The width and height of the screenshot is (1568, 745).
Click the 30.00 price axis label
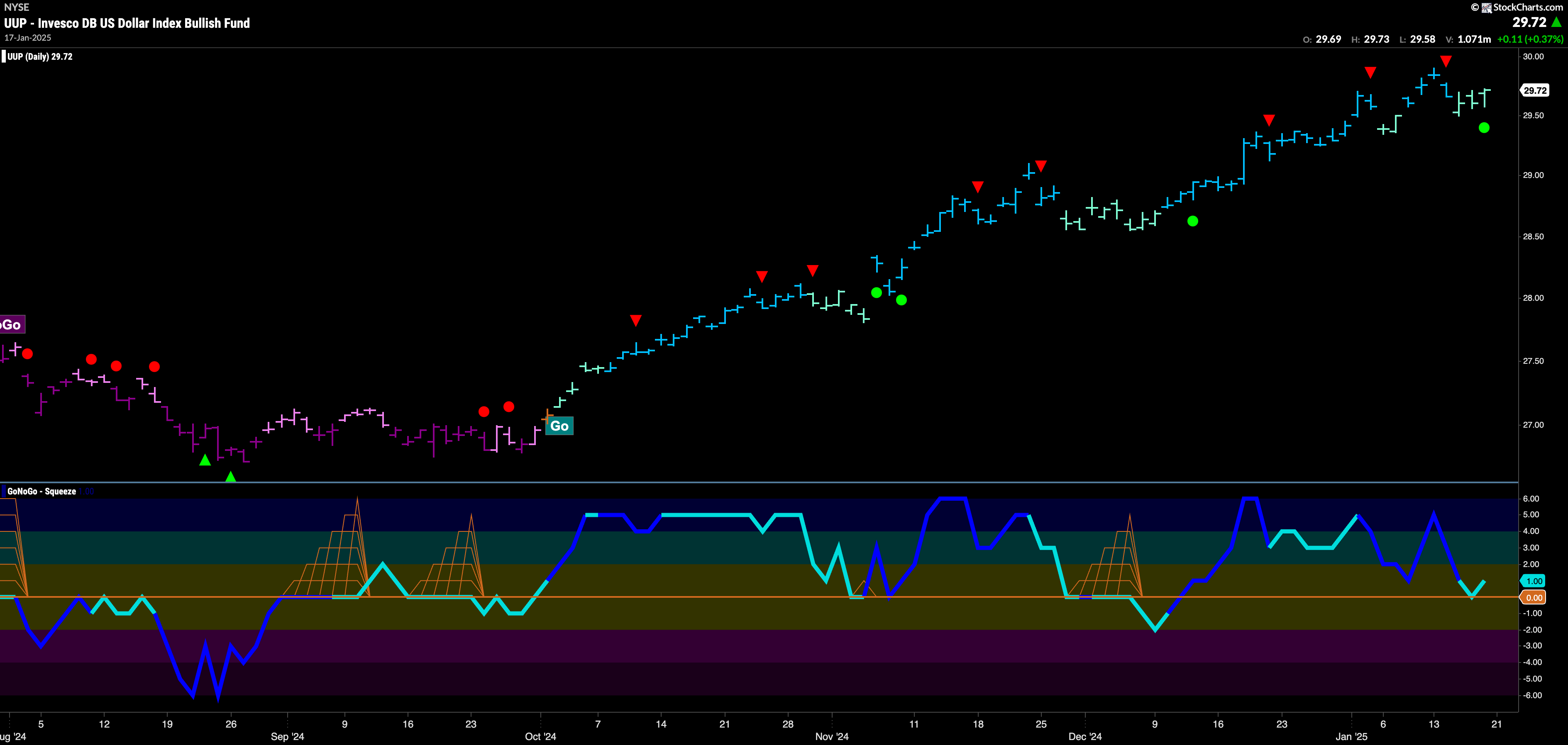pos(1533,56)
